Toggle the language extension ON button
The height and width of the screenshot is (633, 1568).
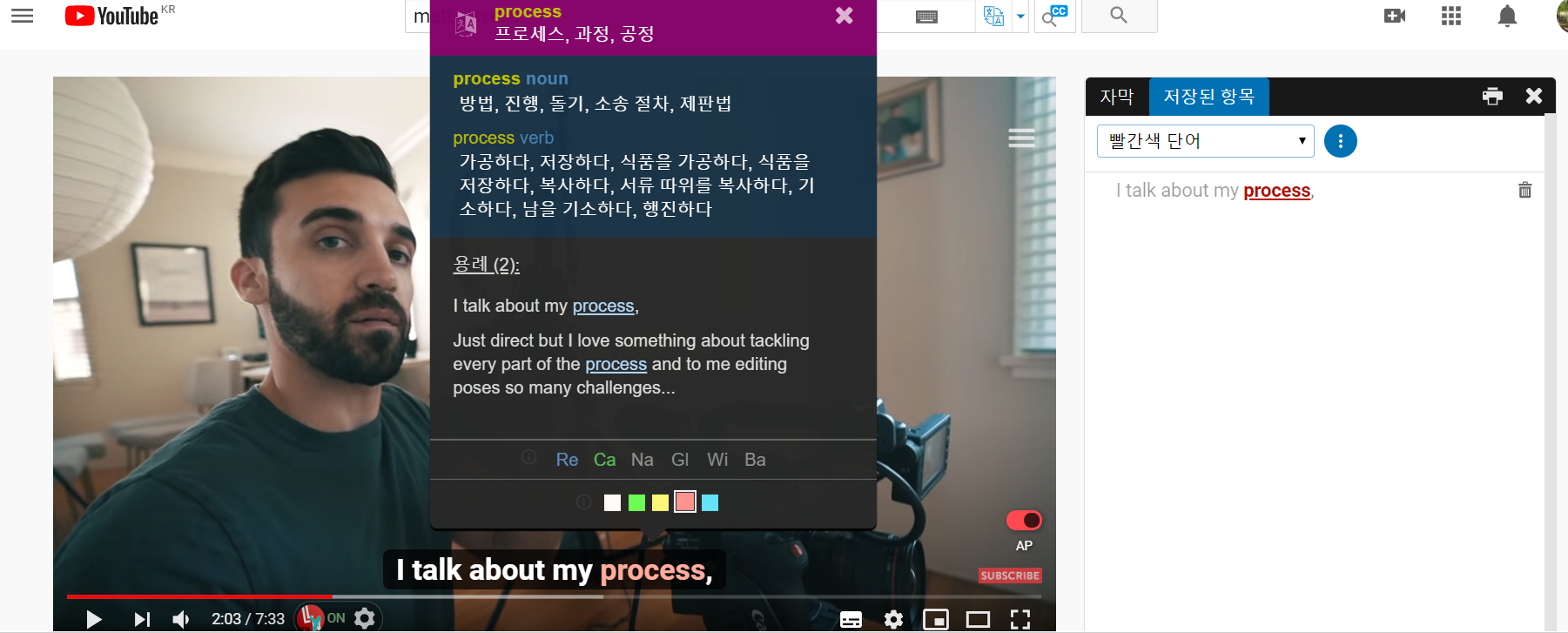point(321,618)
